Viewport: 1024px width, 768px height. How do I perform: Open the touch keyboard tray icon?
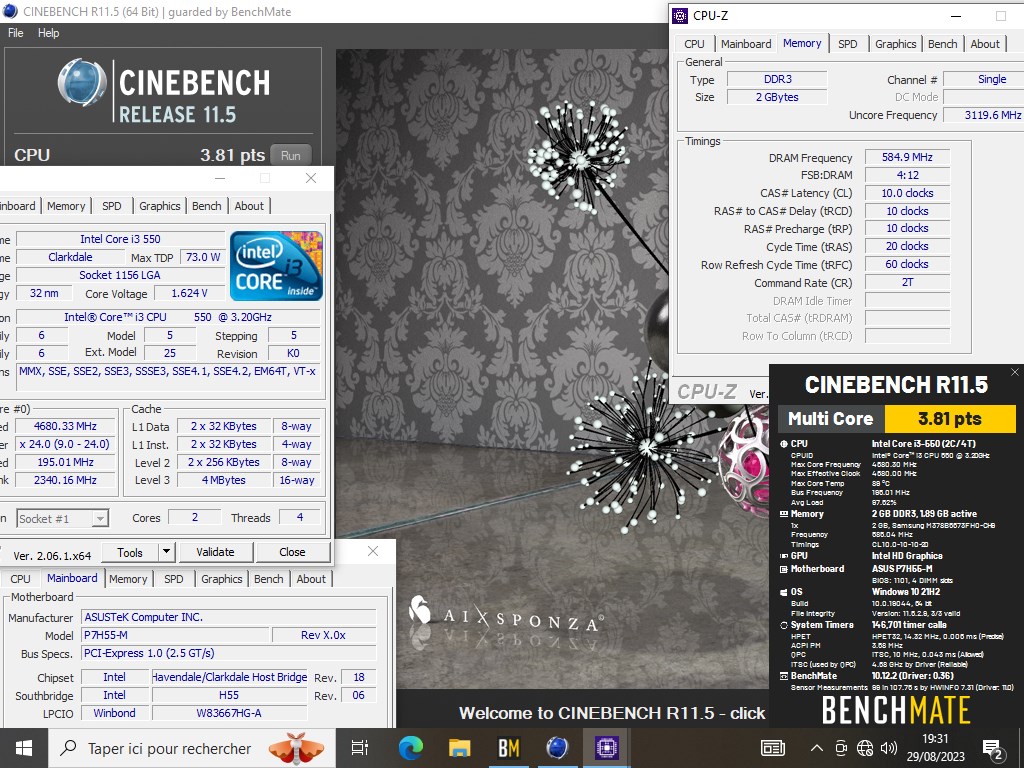773,748
